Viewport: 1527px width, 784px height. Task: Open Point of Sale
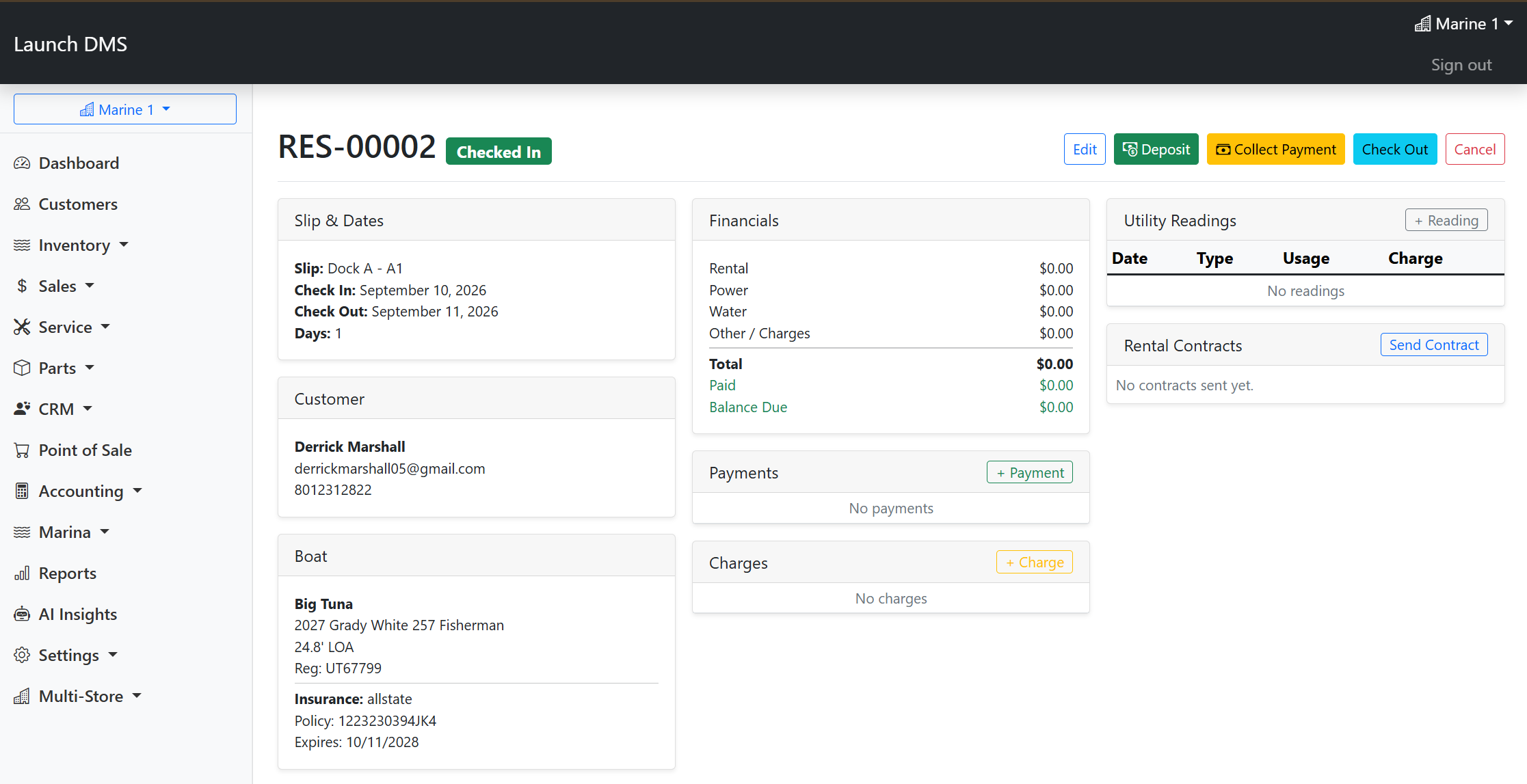85,450
